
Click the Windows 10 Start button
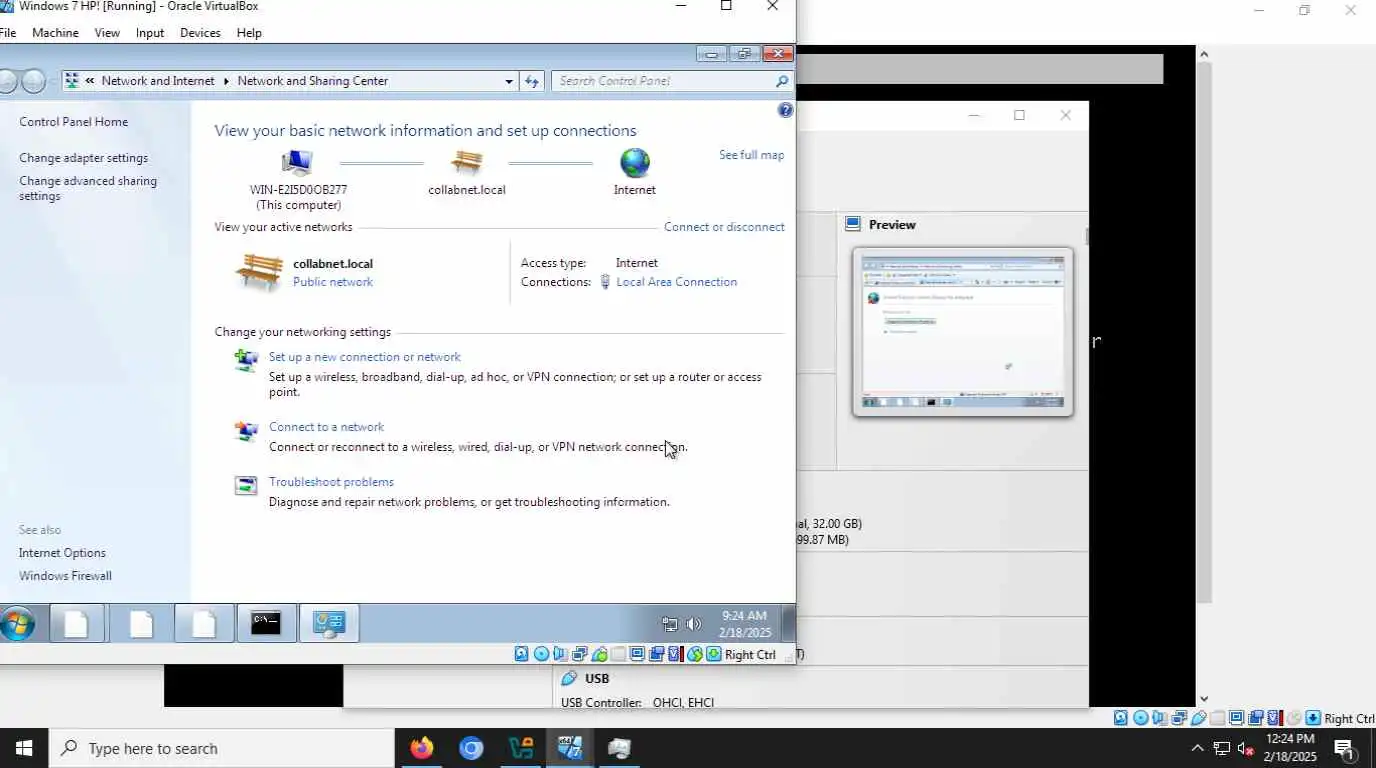[x=24, y=748]
